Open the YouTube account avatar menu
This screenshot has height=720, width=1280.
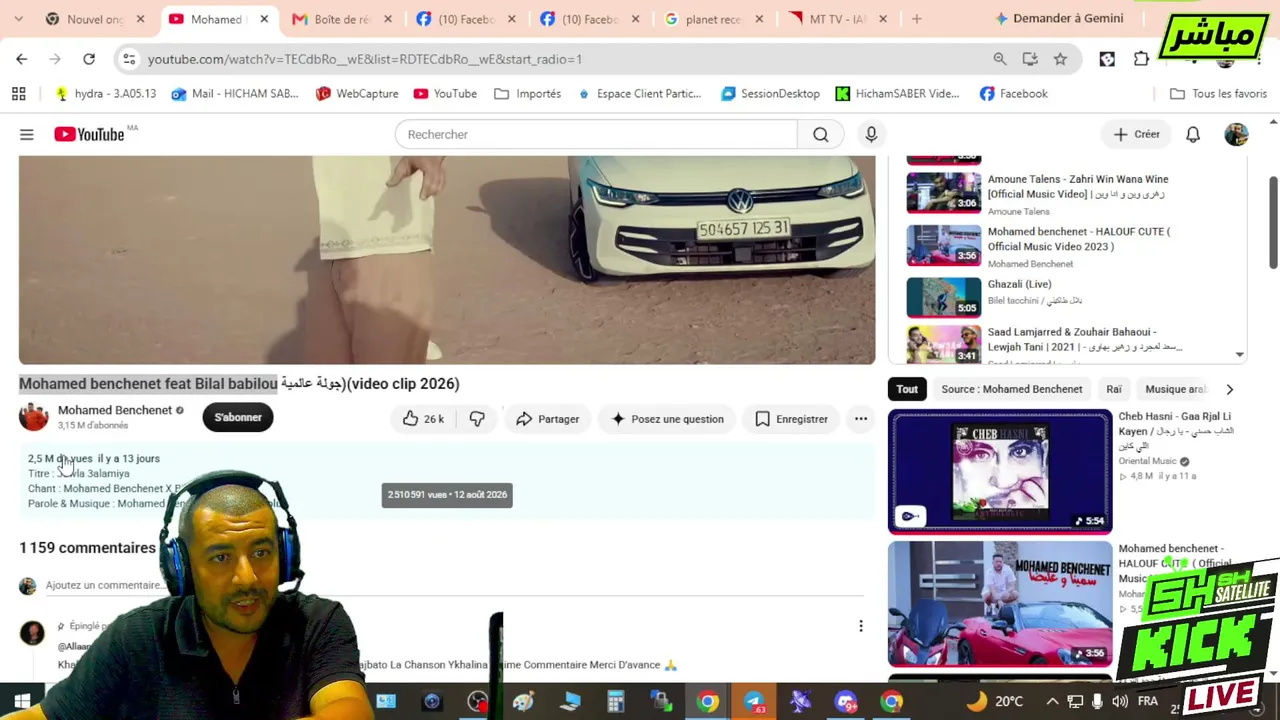1237,134
